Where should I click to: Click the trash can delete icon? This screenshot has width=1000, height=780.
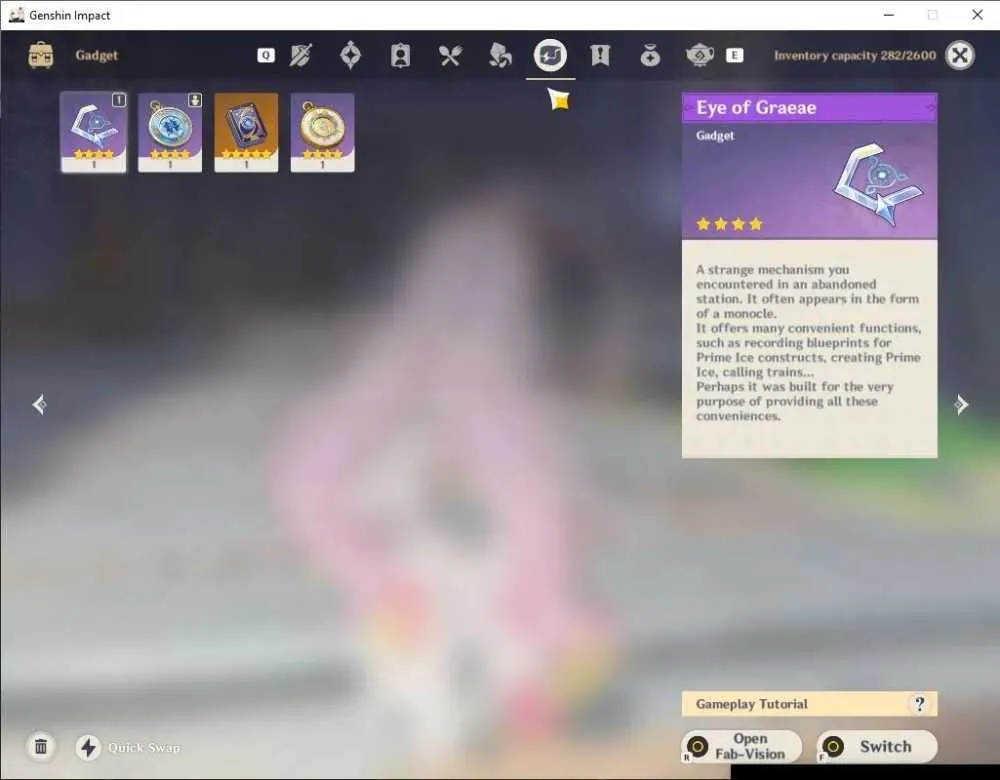41,746
